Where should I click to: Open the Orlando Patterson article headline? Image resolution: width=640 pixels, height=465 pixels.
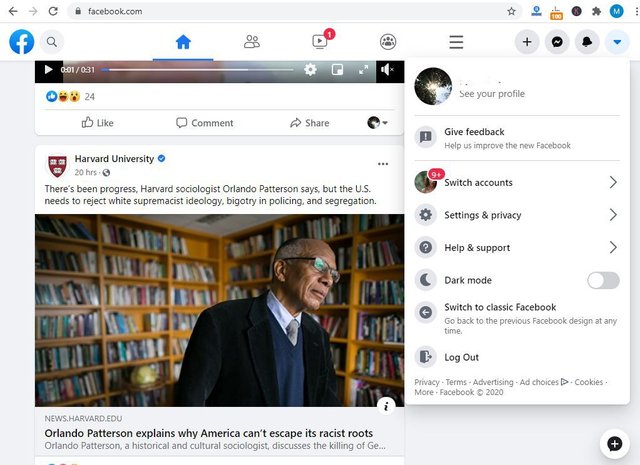(209, 433)
